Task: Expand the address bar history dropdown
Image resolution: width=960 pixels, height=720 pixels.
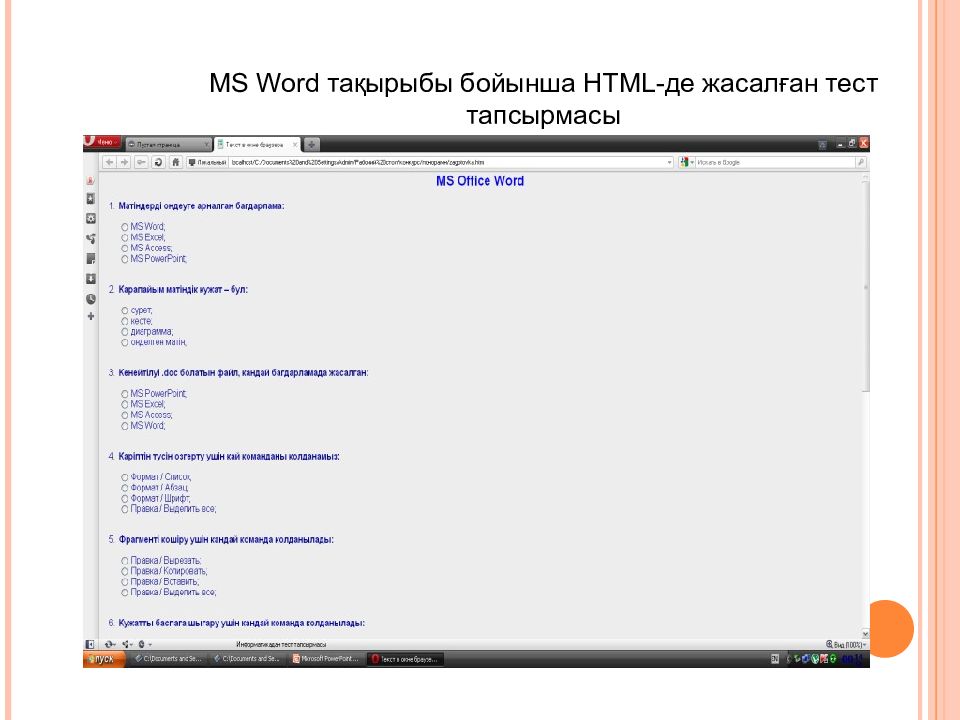Action: click(669, 162)
